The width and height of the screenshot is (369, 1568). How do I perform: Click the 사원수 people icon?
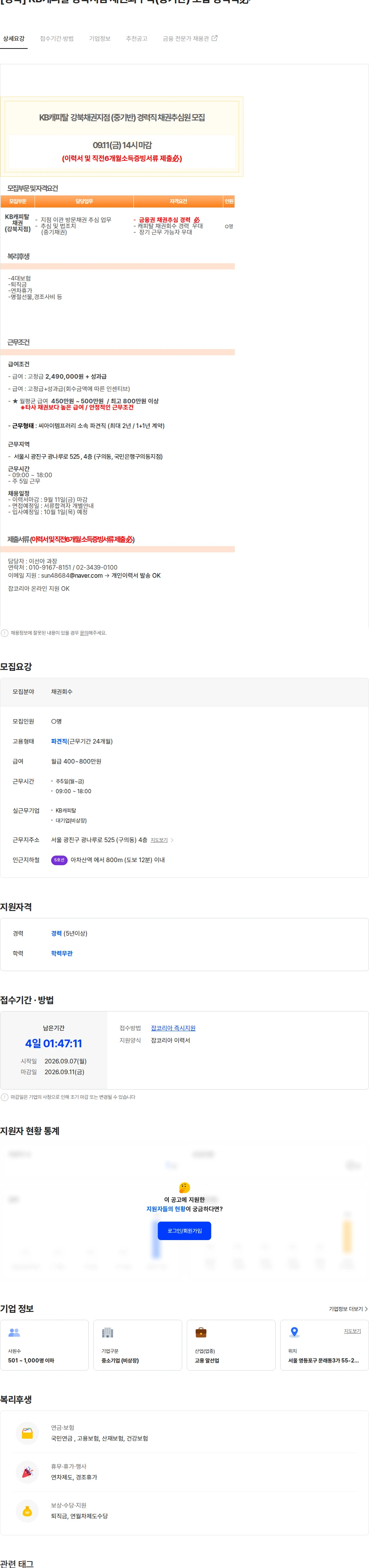(x=14, y=1332)
